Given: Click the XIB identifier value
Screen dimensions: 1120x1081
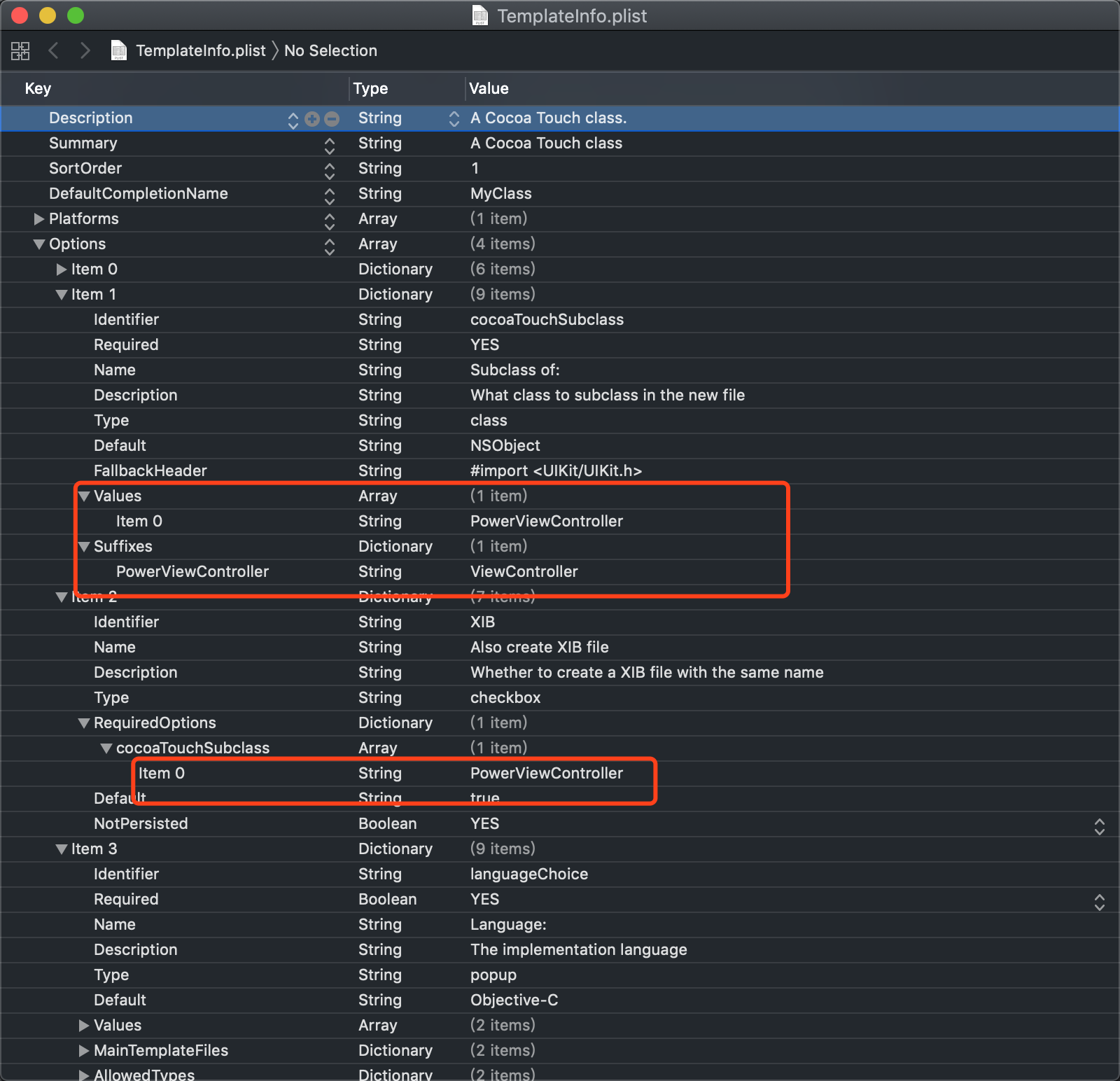Looking at the screenshot, I should click(483, 622).
